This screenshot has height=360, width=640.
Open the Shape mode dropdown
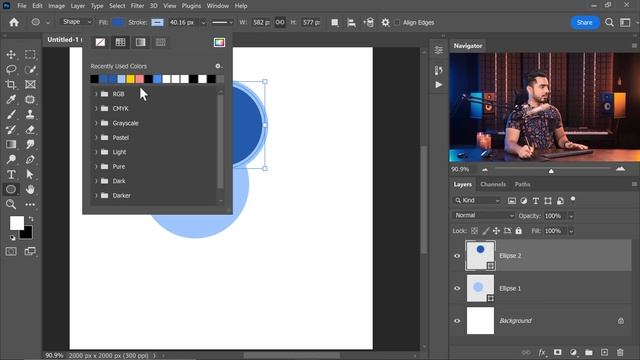[77, 22]
